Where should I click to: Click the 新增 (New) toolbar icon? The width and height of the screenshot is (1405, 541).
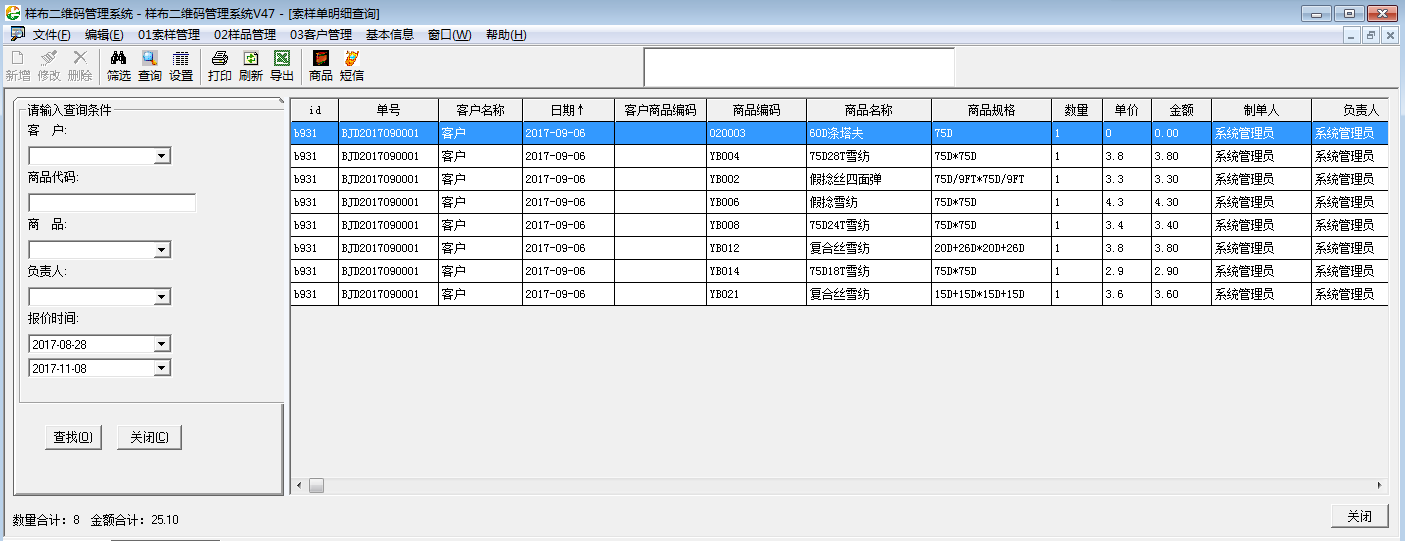click(x=17, y=66)
